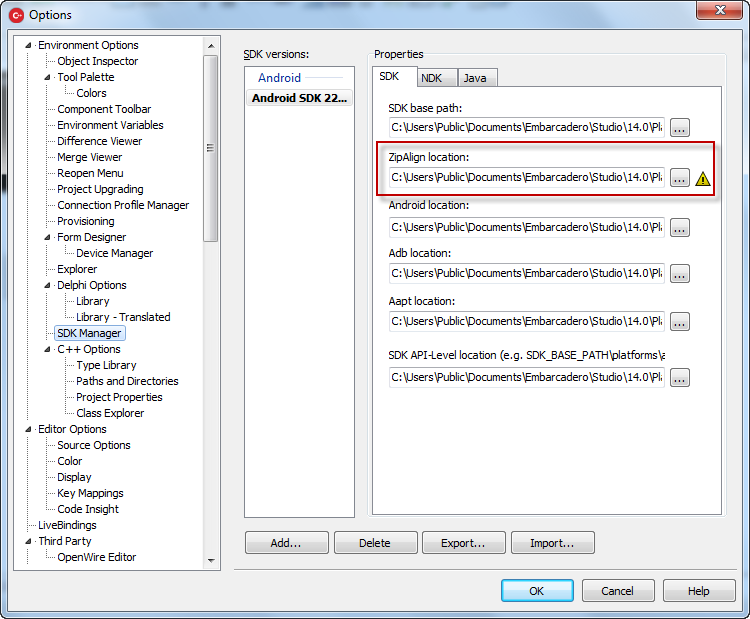This screenshot has height=619, width=750.
Task: Select Explorer in the tree
Action: point(77,269)
